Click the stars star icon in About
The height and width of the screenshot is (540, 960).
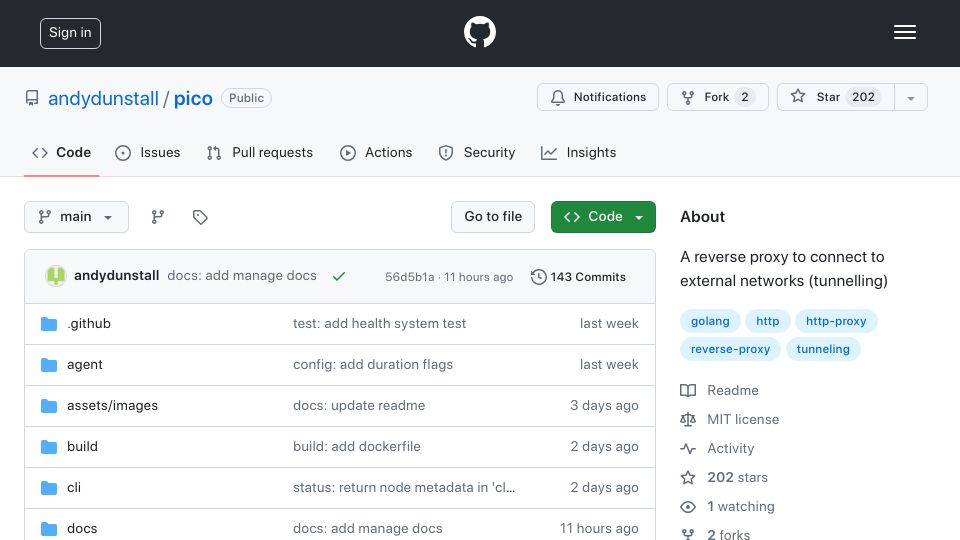[x=688, y=478]
